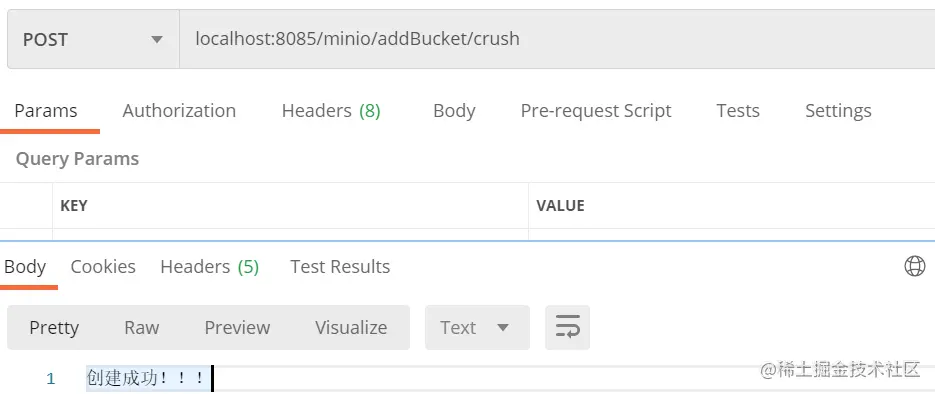Click the VALUE column header

[560, 206]
